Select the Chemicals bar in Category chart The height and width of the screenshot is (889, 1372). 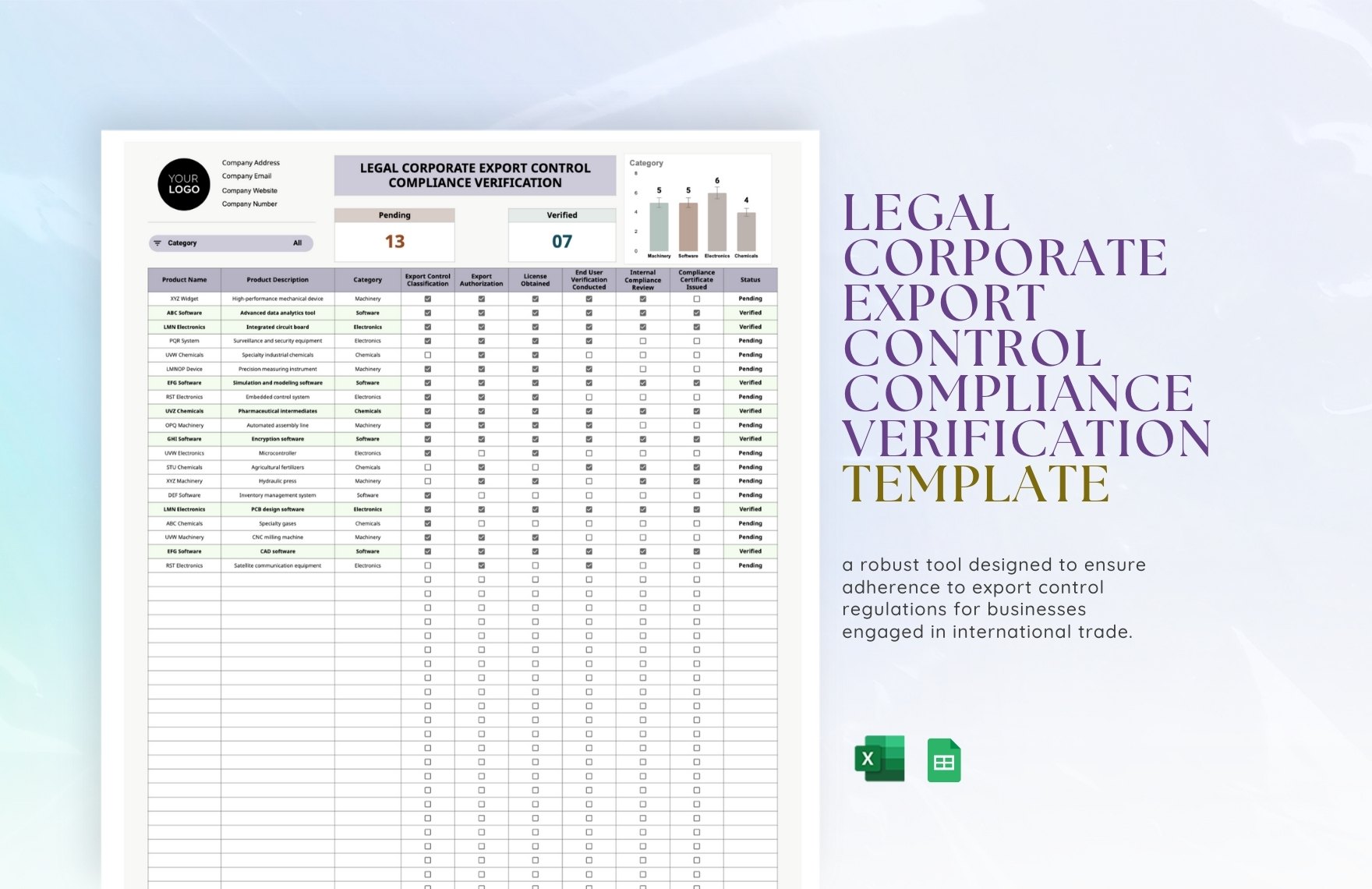pyautogui.click(x=747, y=232)
